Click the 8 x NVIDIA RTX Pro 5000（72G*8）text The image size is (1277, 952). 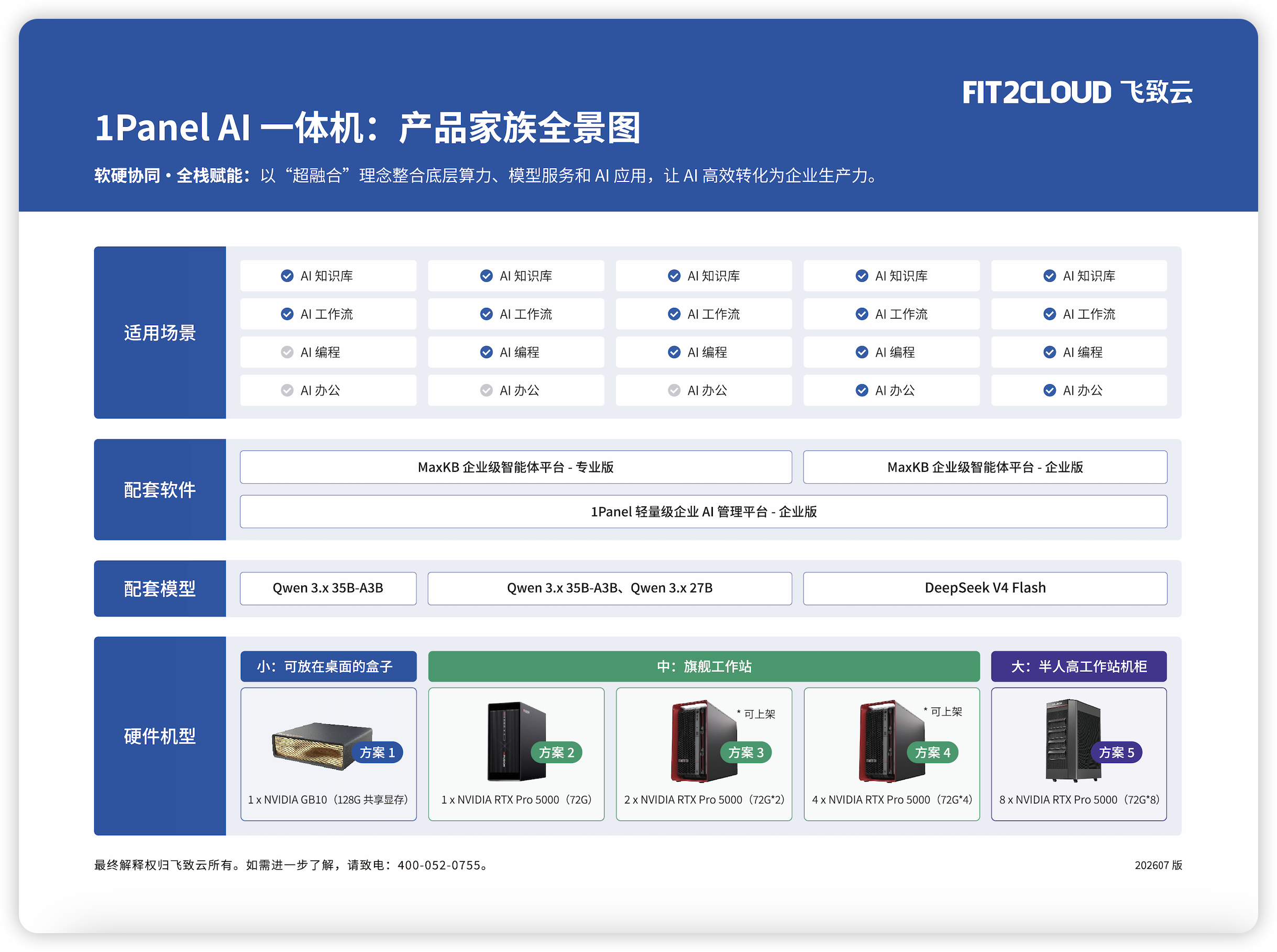point(1080,800)
